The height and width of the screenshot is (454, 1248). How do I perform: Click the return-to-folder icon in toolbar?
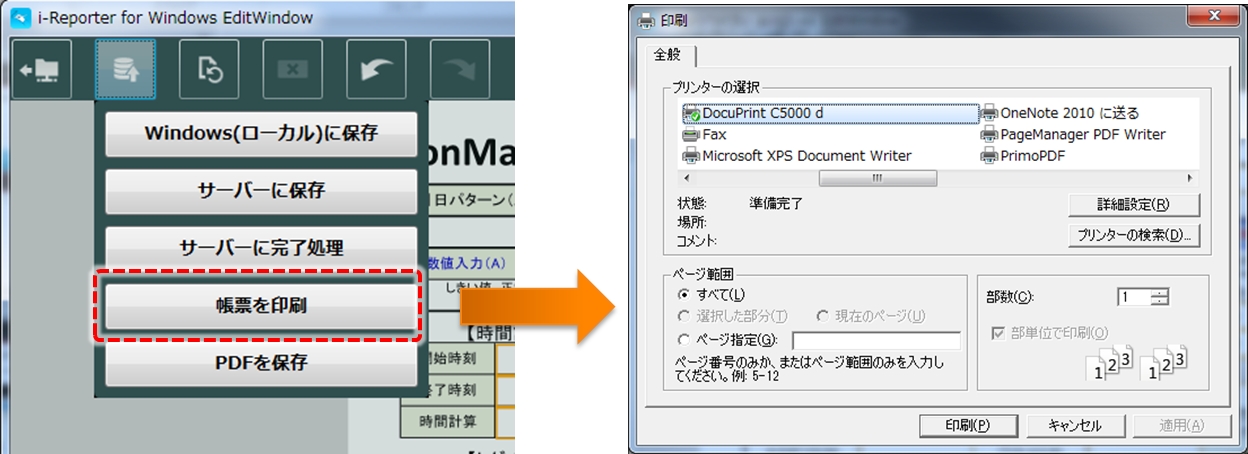point(42,70)
